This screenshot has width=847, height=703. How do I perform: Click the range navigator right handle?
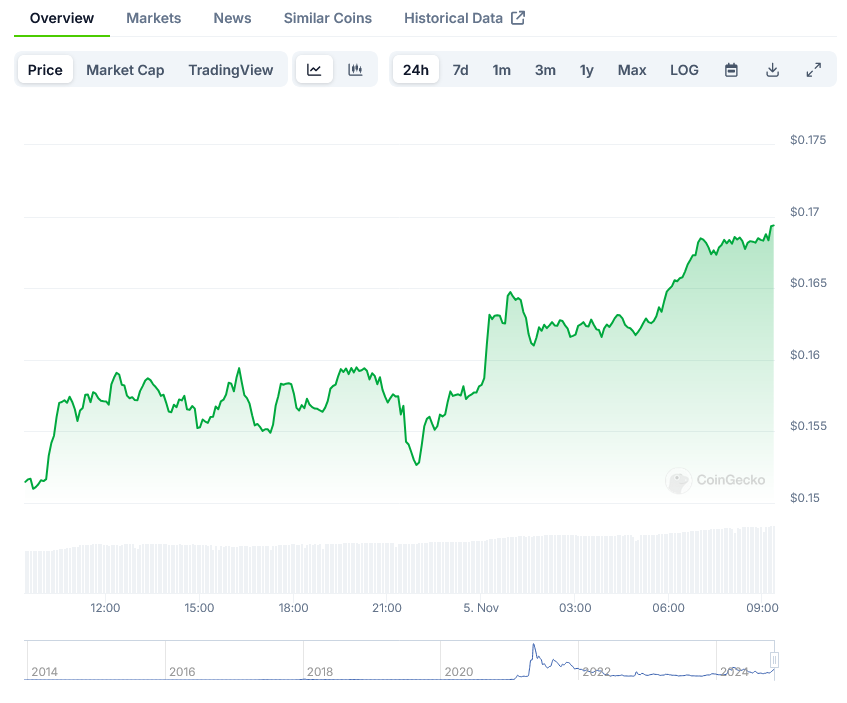coord(774,660)
